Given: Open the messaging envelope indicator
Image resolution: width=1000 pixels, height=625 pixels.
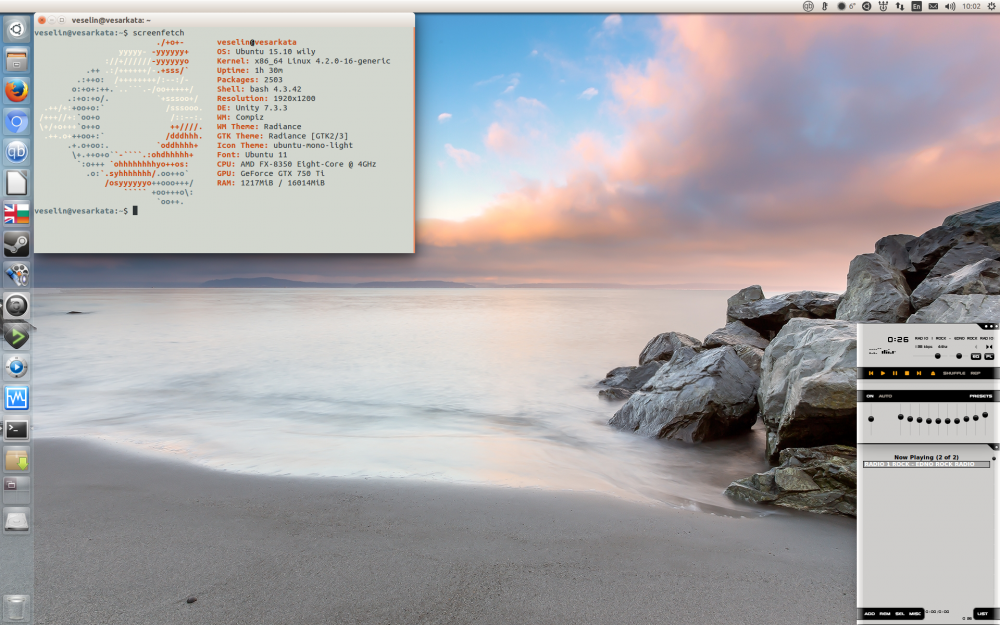Looking at the screenshot, I should click(x=933, y=6).
